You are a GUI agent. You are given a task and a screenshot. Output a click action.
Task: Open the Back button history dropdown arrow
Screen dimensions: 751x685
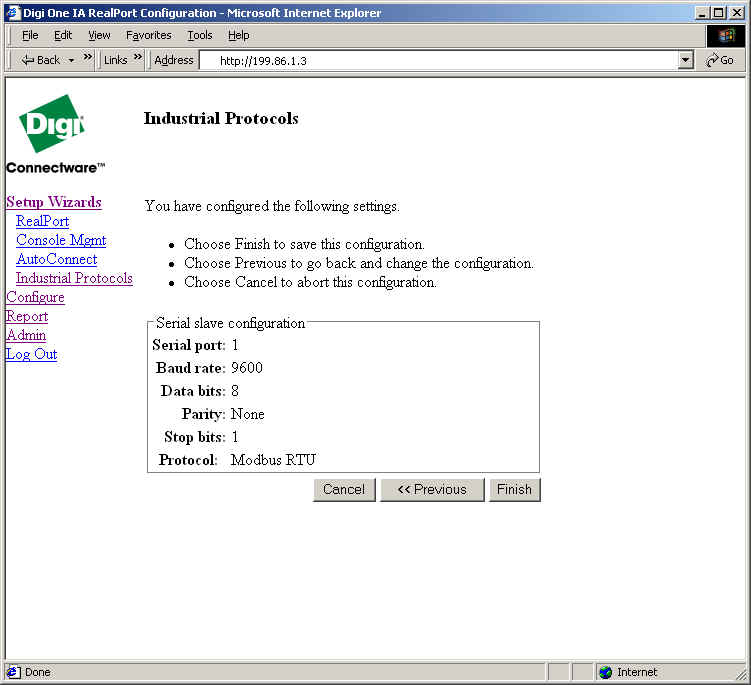(72, 60)
